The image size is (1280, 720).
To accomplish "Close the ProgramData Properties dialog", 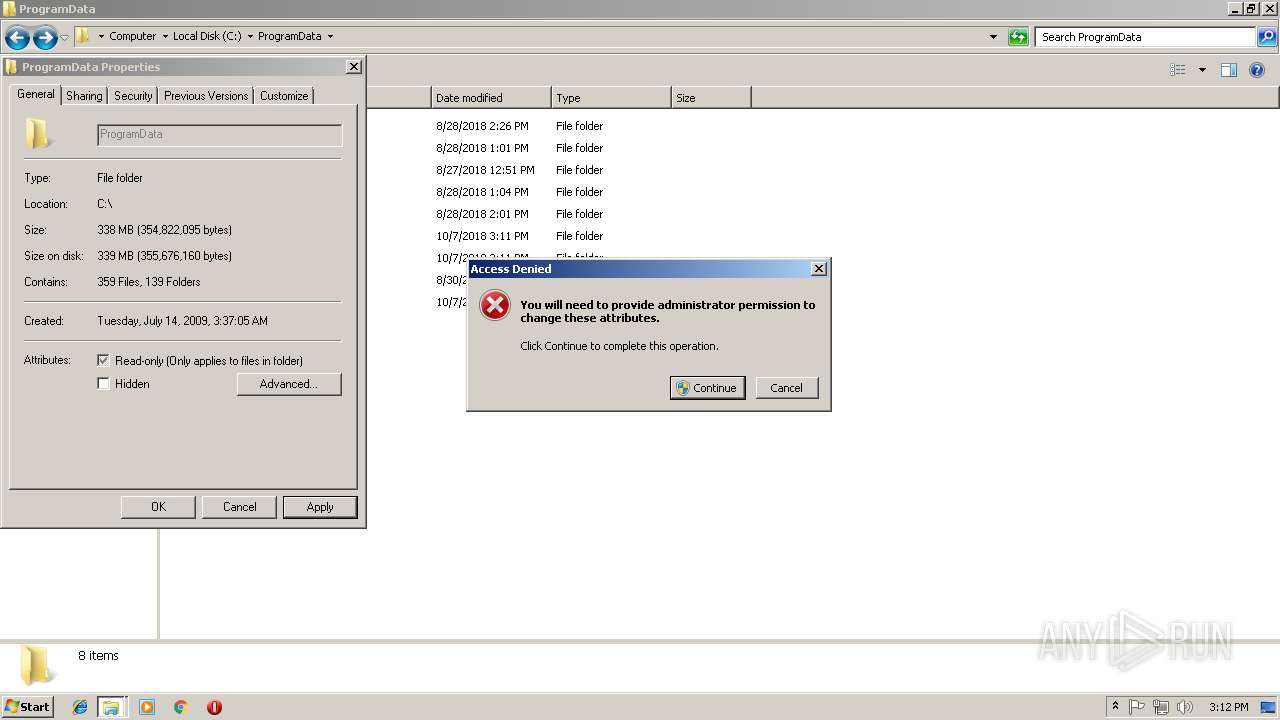I will (x=354, y=66).
